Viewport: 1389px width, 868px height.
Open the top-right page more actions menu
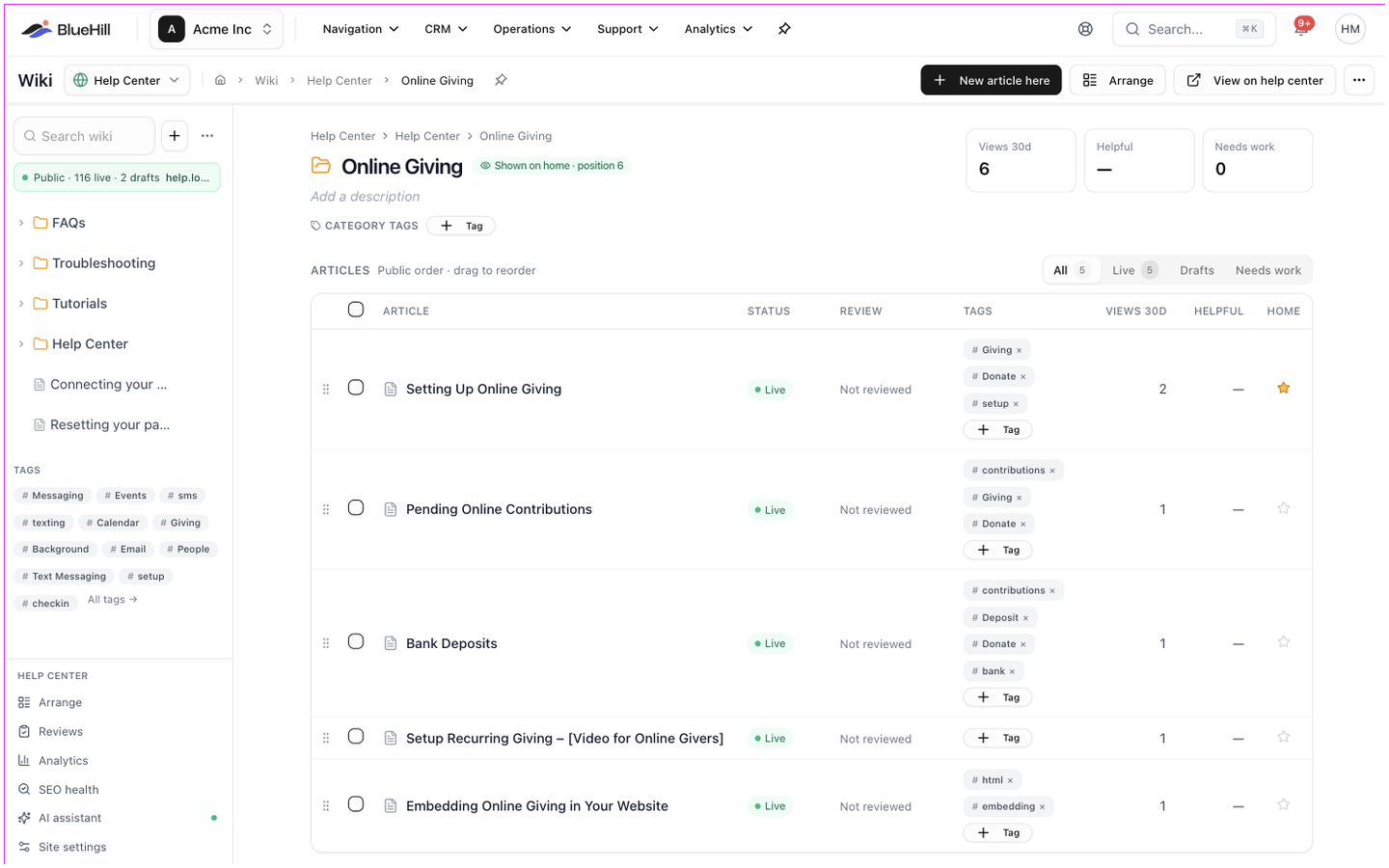pos(1359,80)
